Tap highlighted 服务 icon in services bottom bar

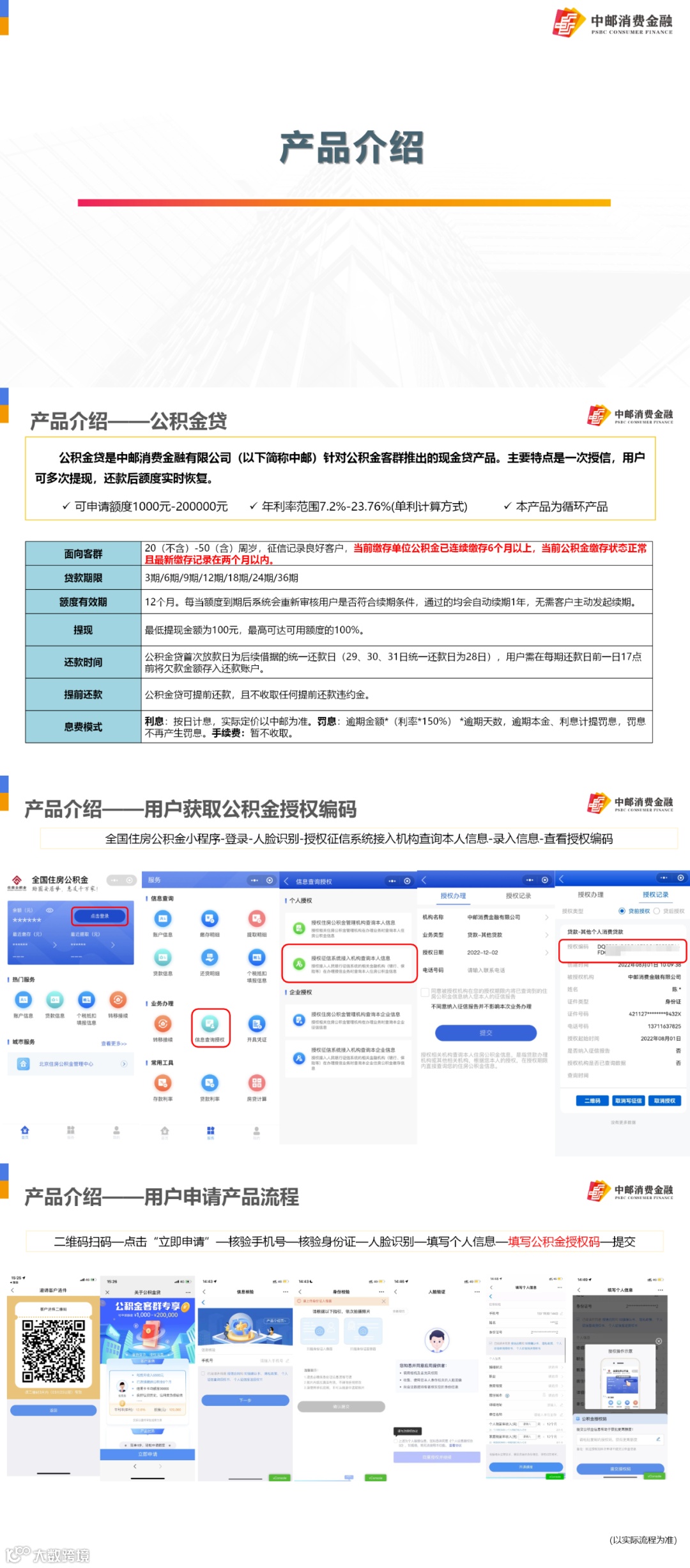coord(211,1132)
